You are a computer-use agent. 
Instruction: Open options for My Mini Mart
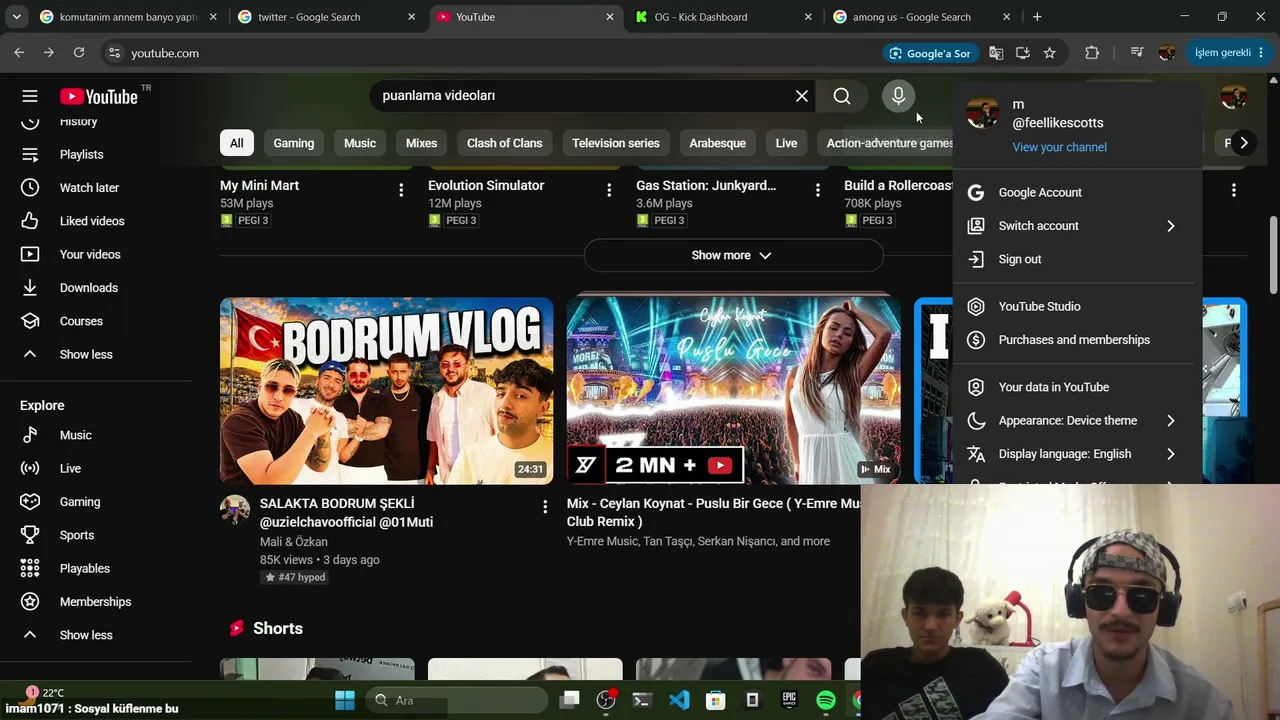coord(401,190)
